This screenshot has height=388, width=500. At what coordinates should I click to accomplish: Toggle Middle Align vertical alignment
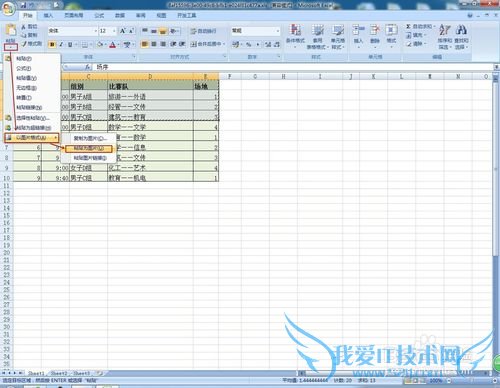click(154, 31)
